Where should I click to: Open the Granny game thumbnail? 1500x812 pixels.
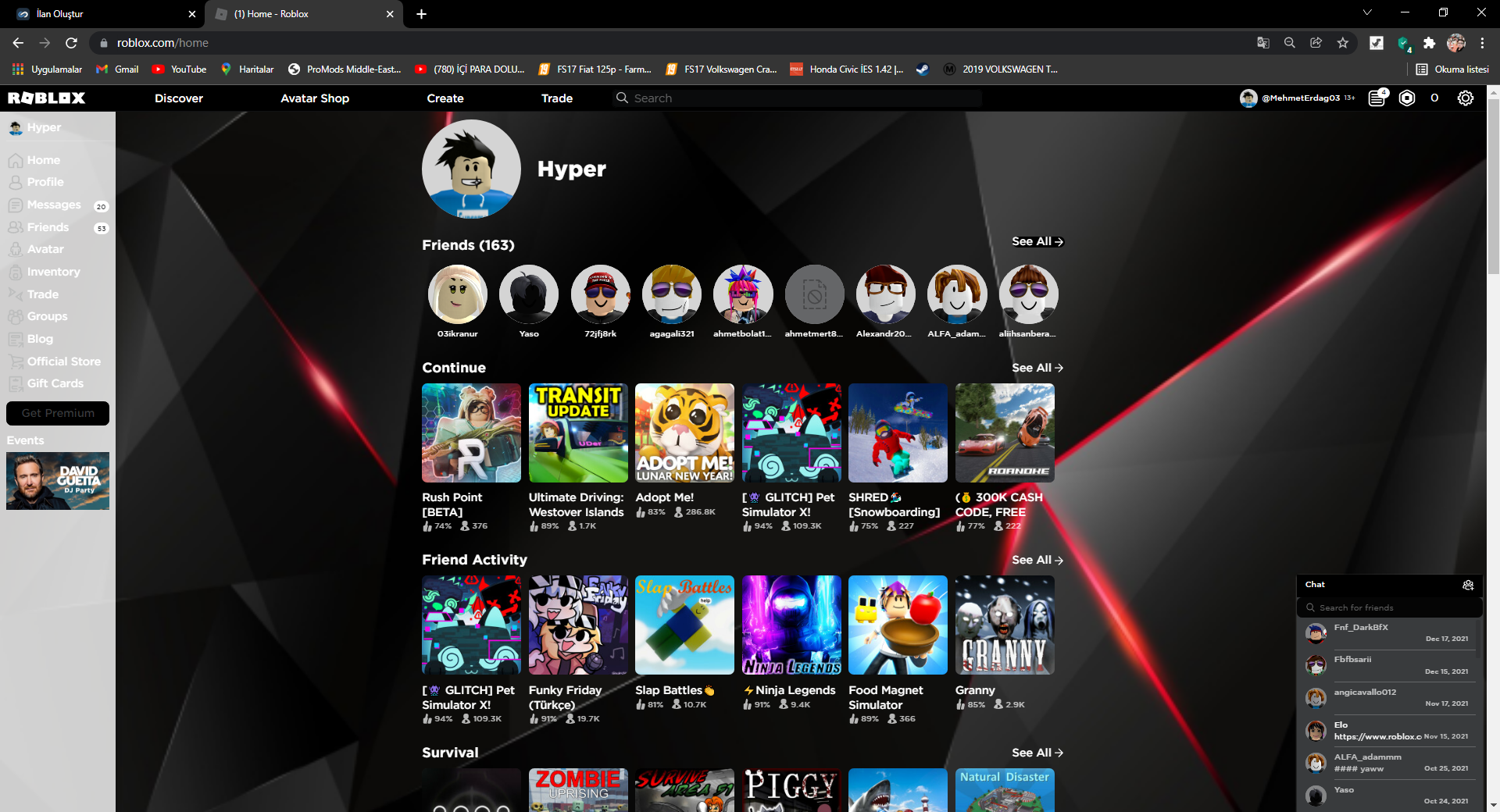[1005, 625]
